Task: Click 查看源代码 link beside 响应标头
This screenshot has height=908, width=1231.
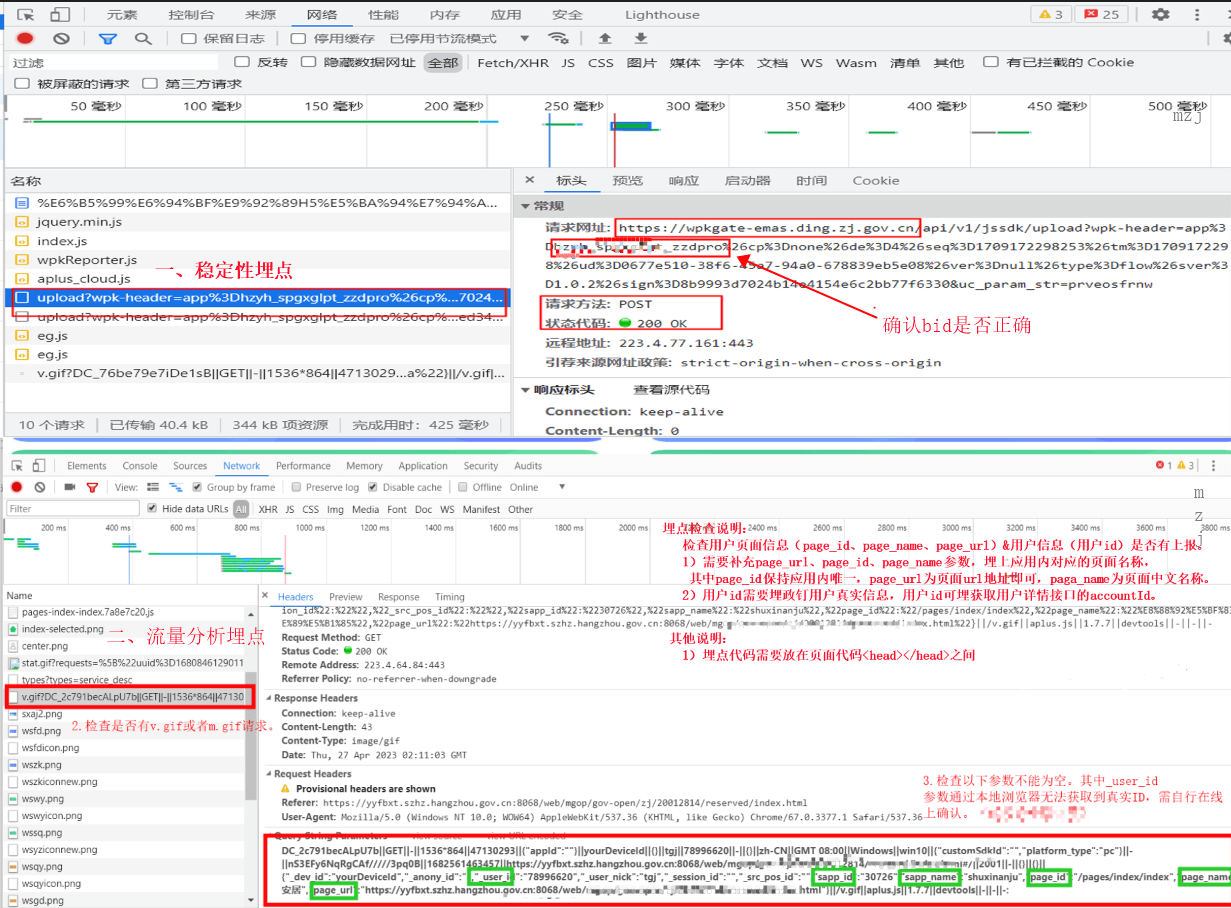Action: [671, 390]
